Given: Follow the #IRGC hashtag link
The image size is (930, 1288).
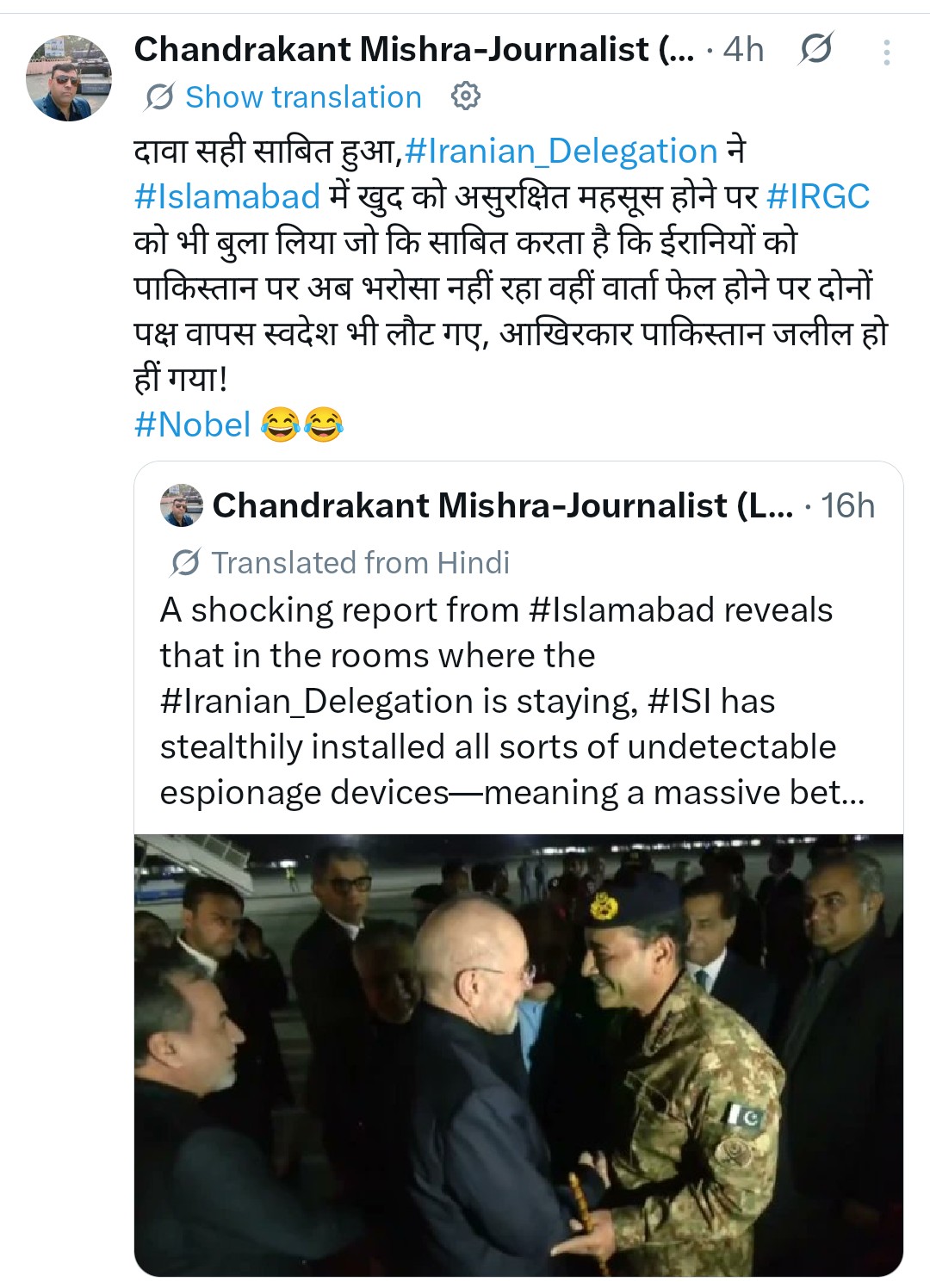Looking at the screenshot, I should [x=817, y=196].
